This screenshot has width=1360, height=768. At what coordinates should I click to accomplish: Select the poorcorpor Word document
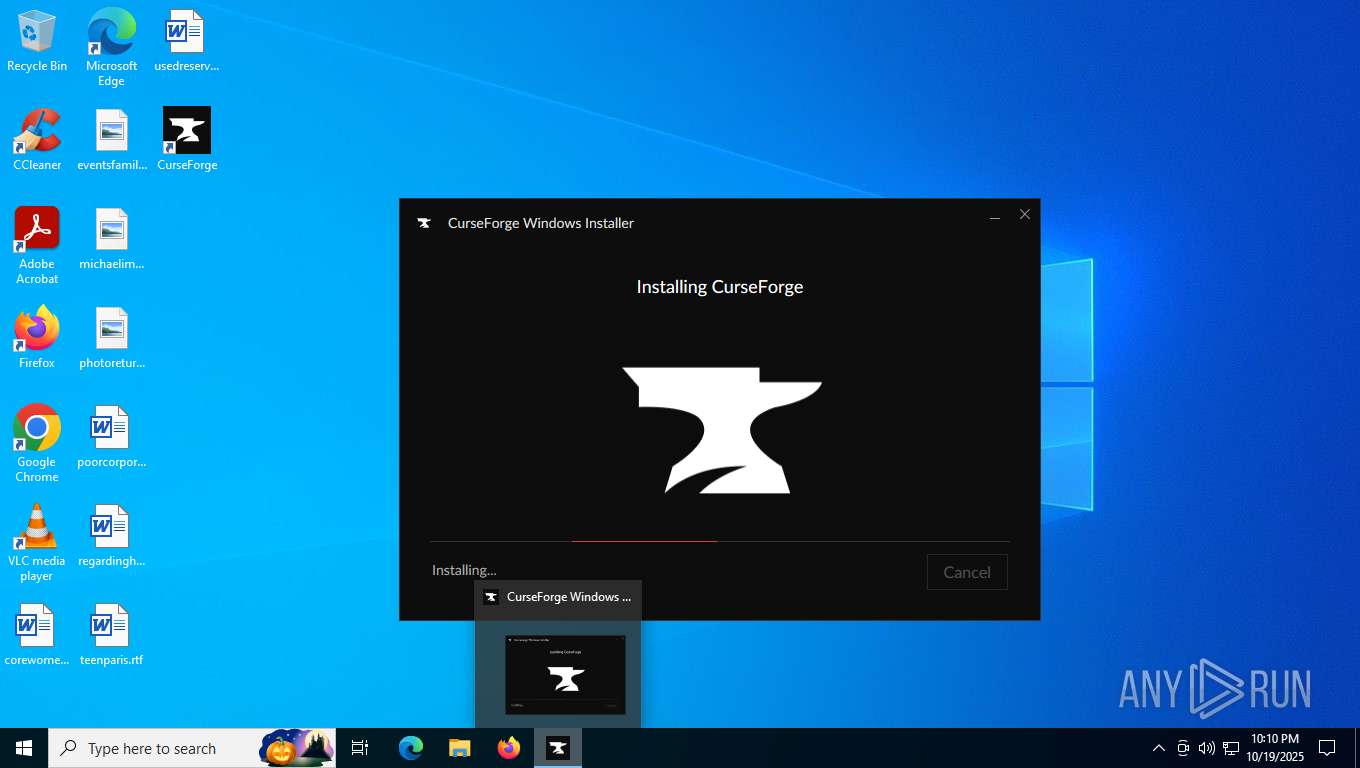112,437
